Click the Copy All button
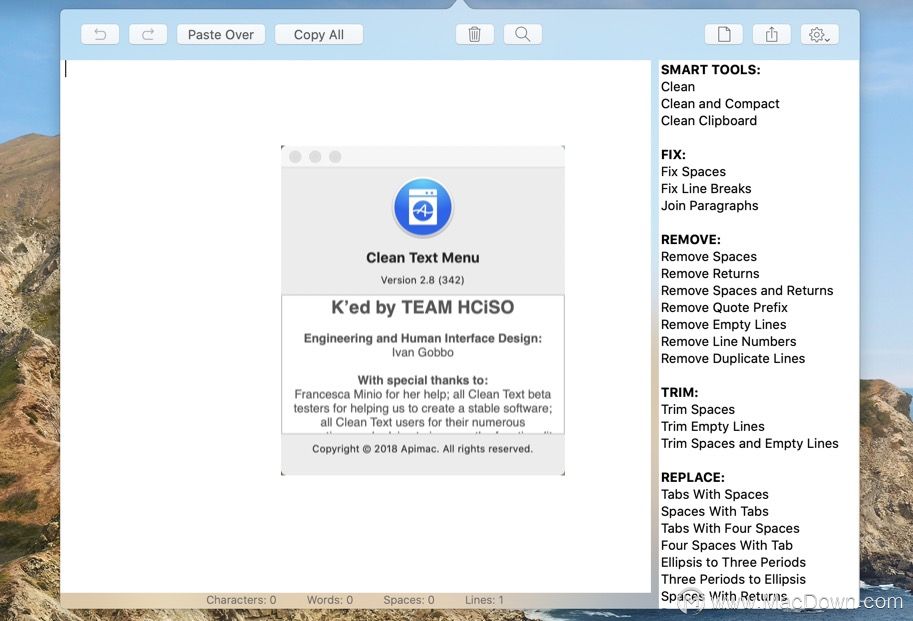This screenshot has width=913, height=621. pos(319,34)
